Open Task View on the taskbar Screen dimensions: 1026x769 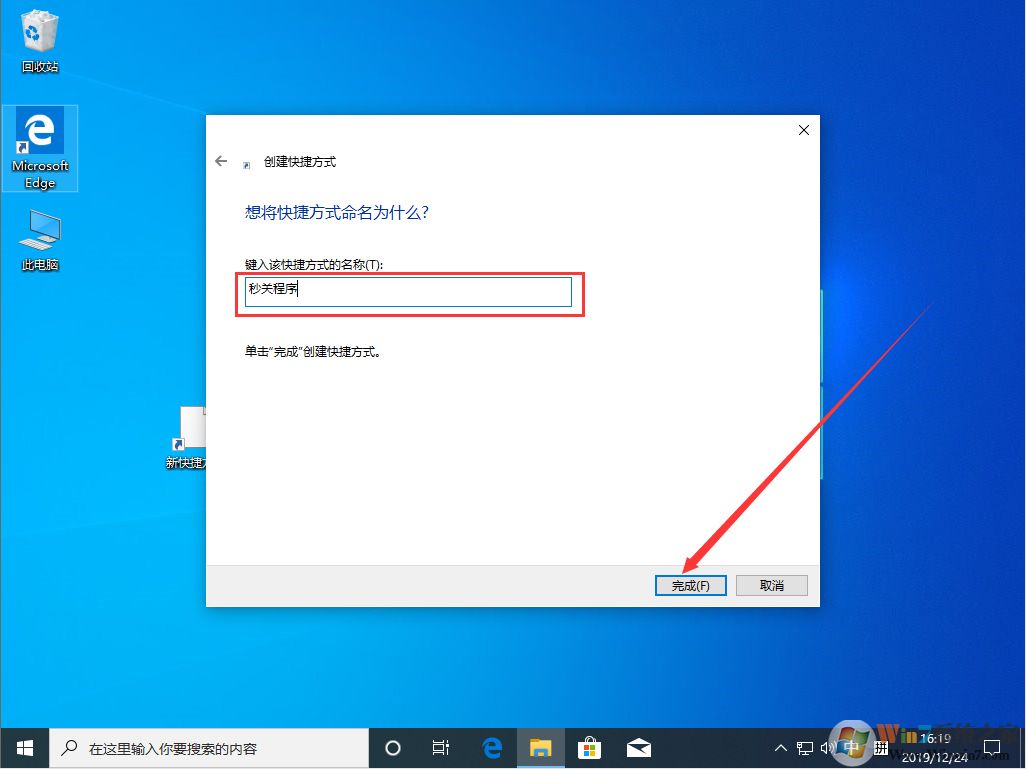click(441, 747)
